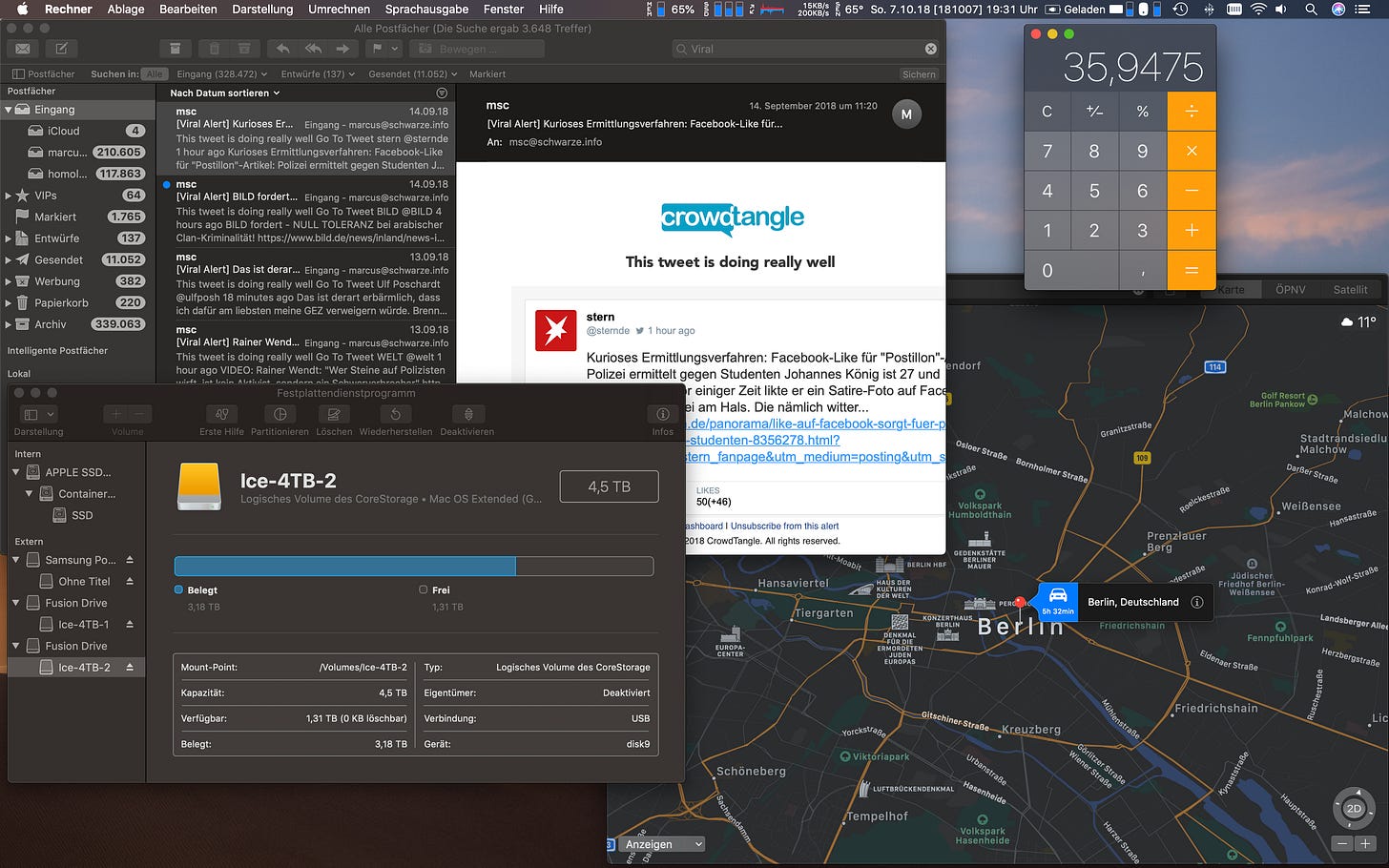Click the Deaktivieren icon
Viewport: 1389px width, 868px height.
coord(467,414)
